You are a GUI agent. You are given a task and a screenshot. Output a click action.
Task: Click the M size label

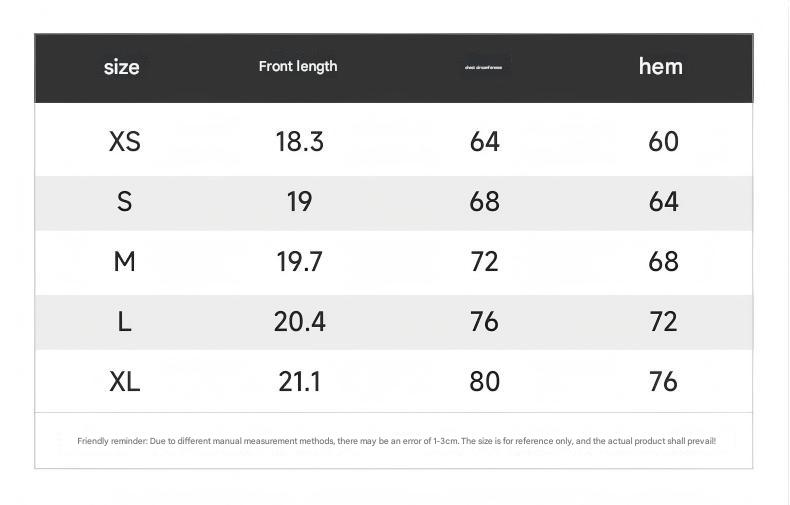point(124,261)
